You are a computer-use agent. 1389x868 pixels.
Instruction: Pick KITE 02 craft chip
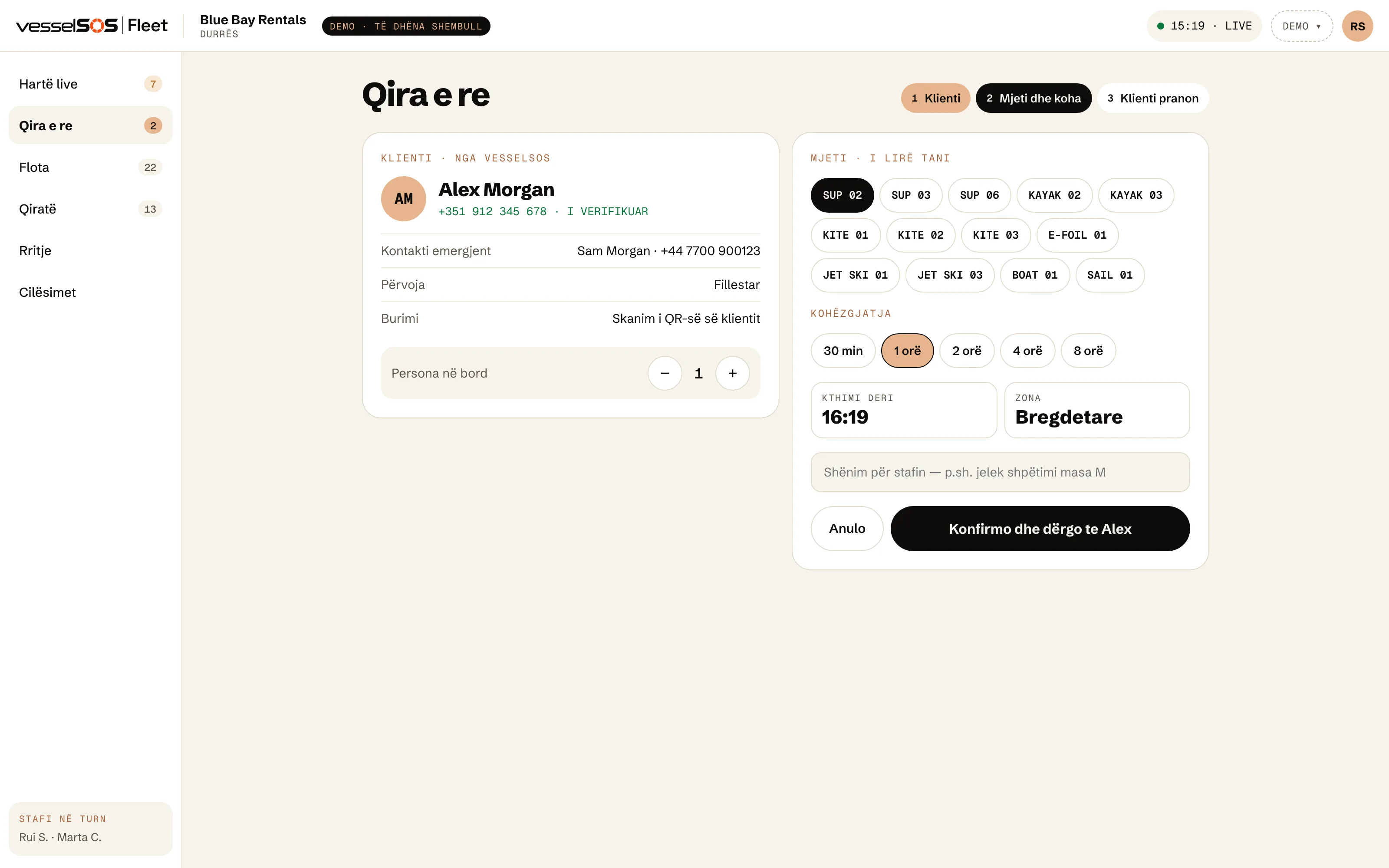921,235
